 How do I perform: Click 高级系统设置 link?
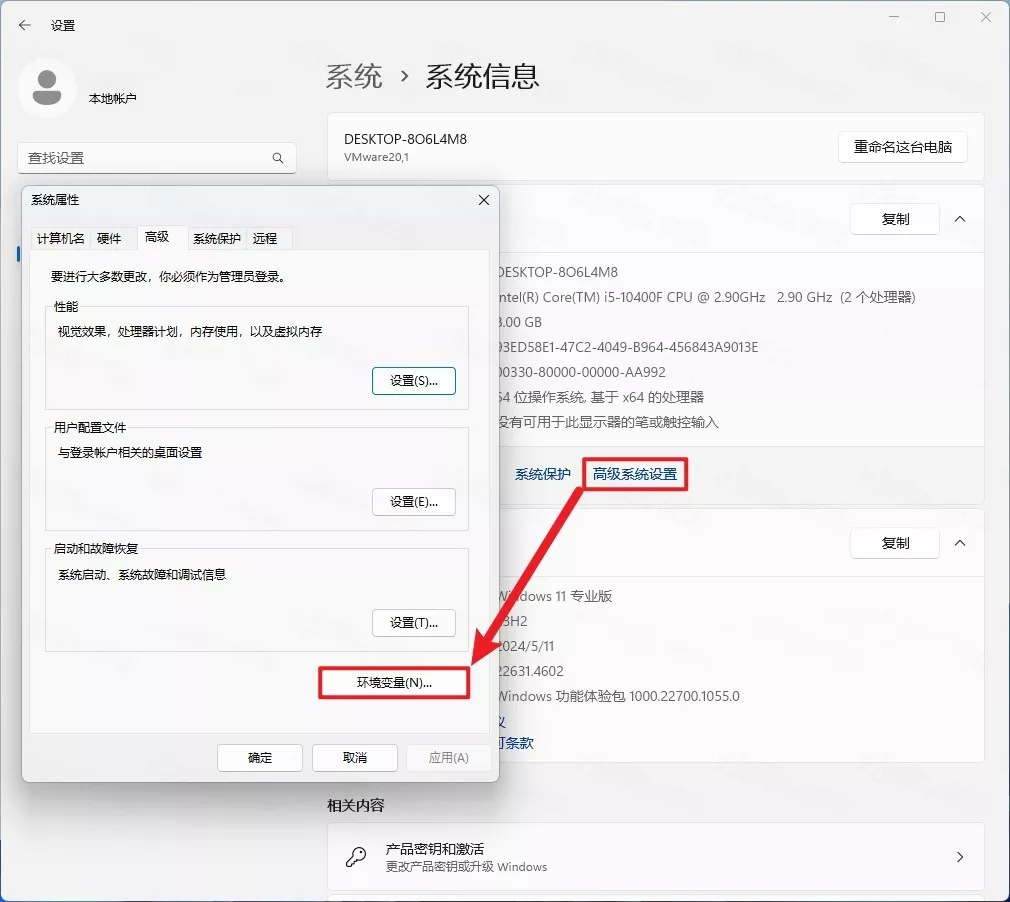coord(635,474)
